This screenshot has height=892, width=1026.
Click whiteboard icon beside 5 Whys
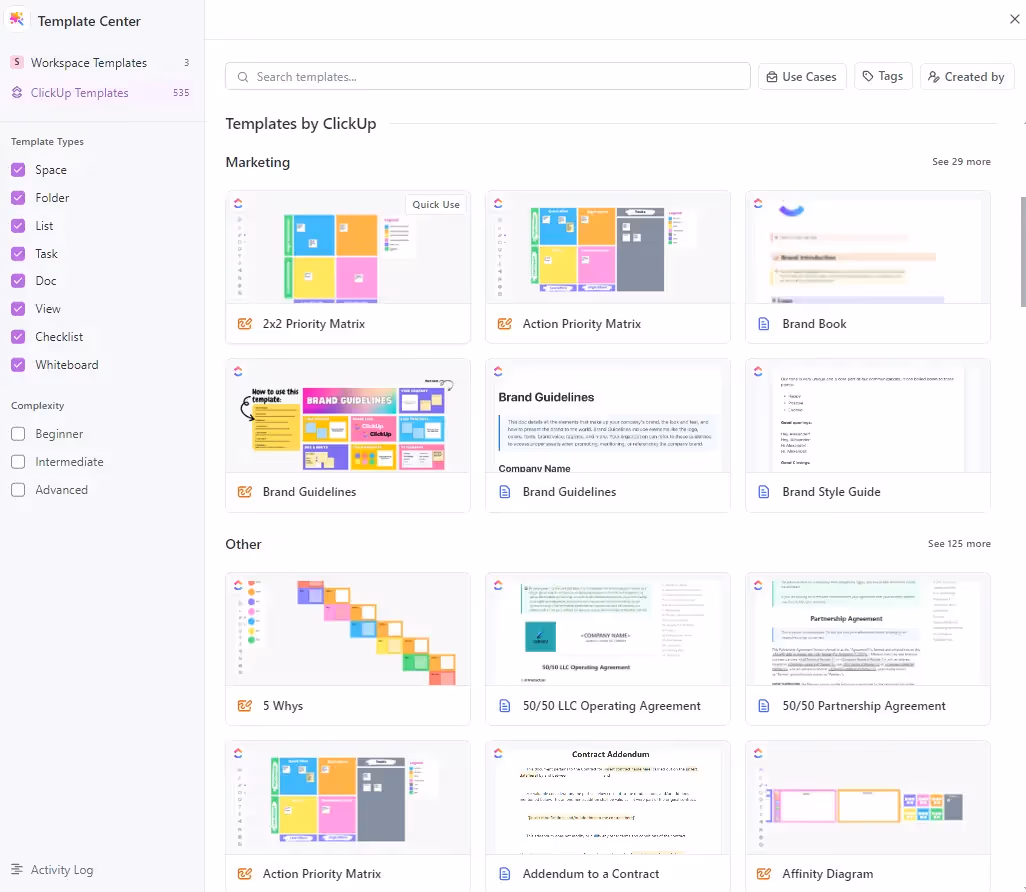[x=245, y=706]
